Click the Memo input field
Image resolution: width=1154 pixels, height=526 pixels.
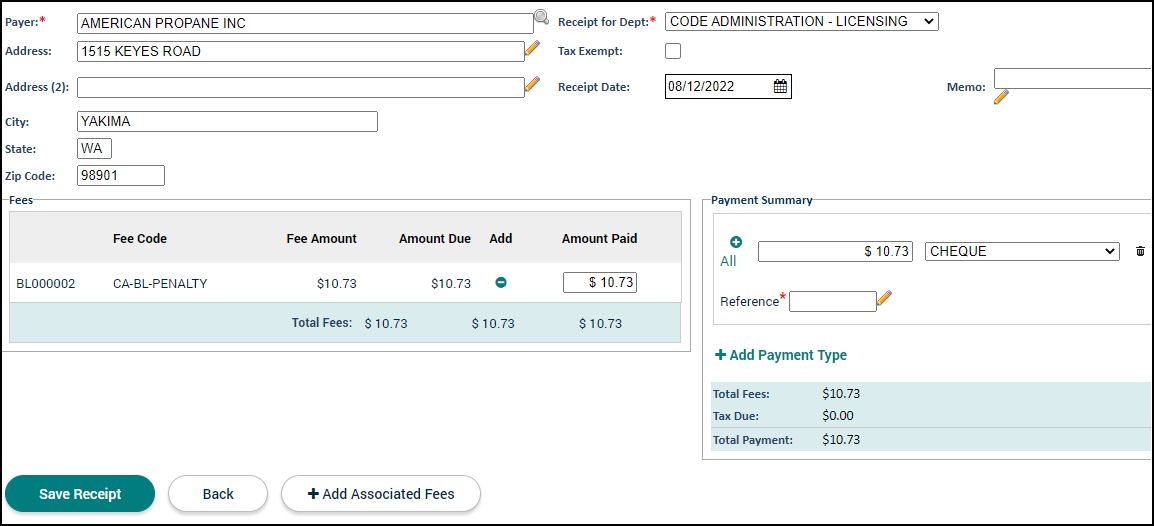pos(1074,78)
